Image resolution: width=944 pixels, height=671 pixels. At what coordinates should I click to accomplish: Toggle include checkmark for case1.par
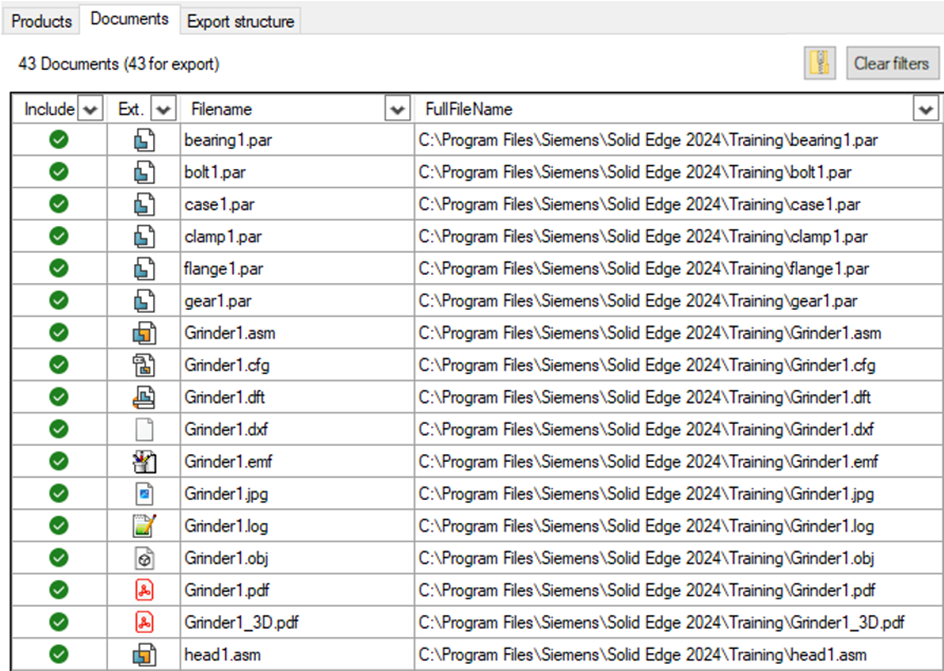click(59, 204)
